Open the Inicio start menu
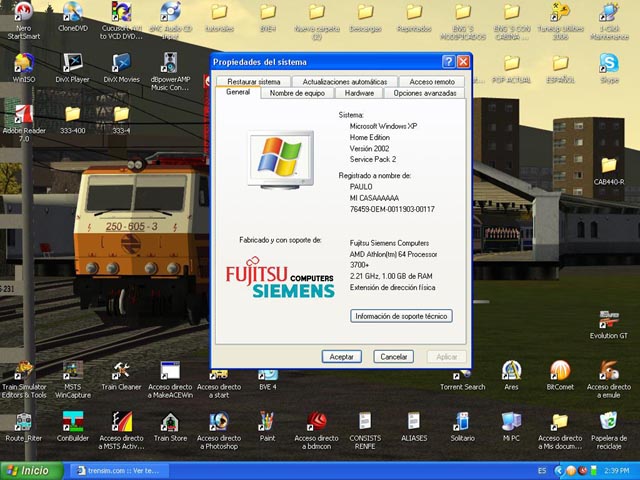Image resolution: width=640 pixels, height=480 pixels. (x=27, y=470)
